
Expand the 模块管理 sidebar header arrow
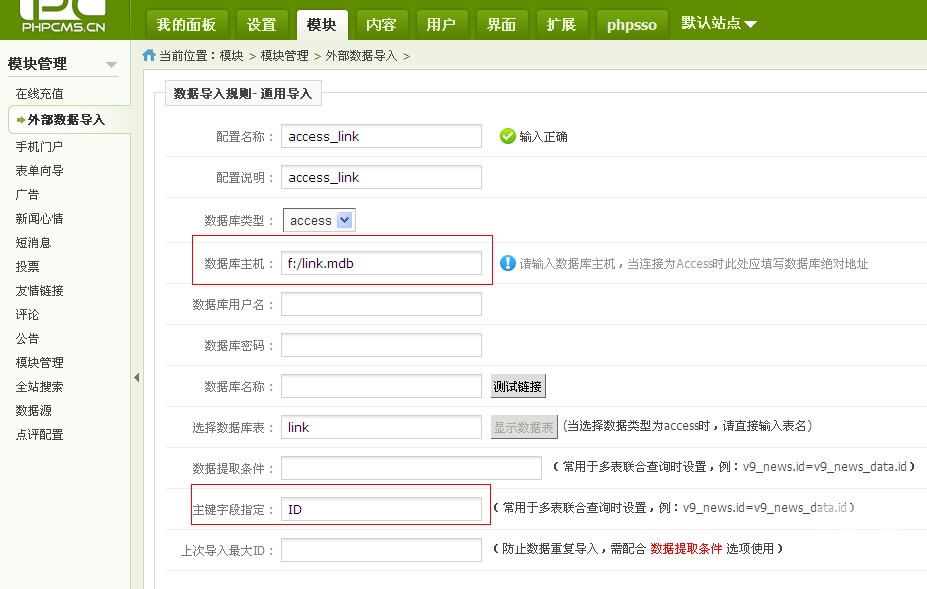(x=111, y=65)
